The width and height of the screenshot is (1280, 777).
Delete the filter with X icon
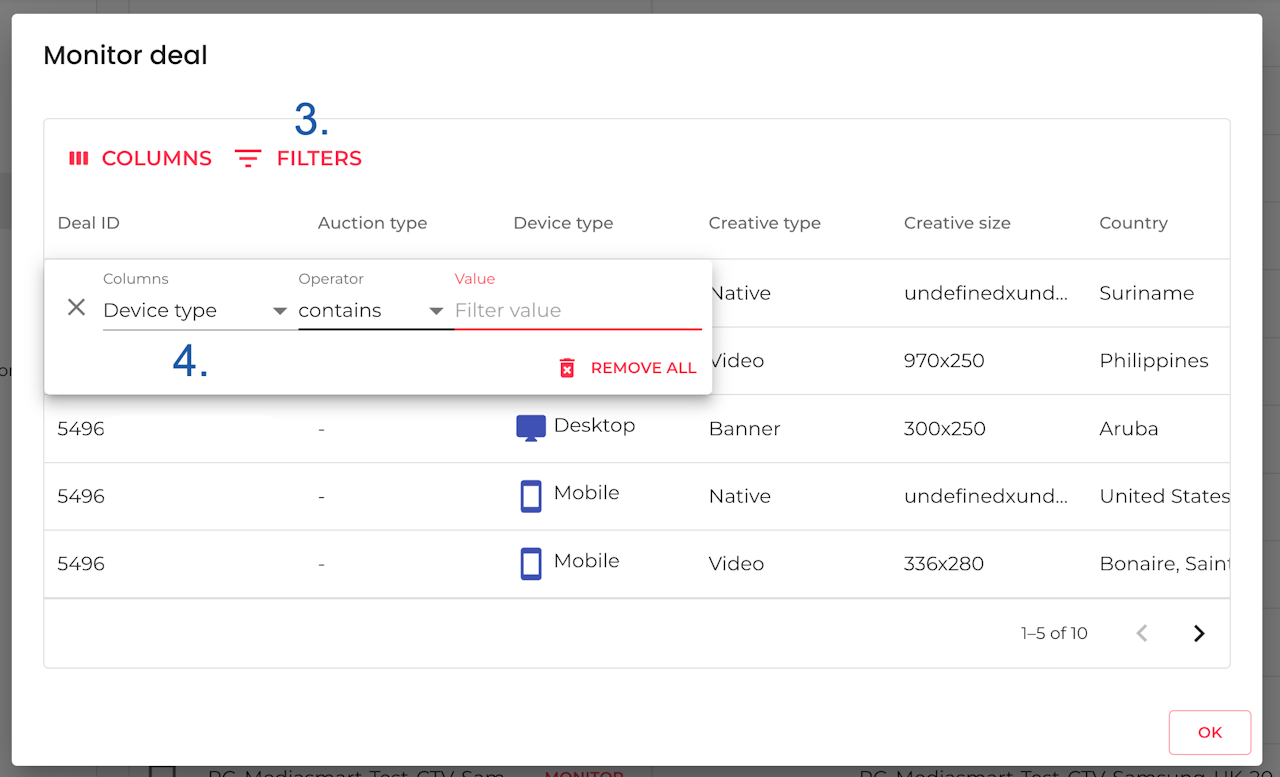76,308
